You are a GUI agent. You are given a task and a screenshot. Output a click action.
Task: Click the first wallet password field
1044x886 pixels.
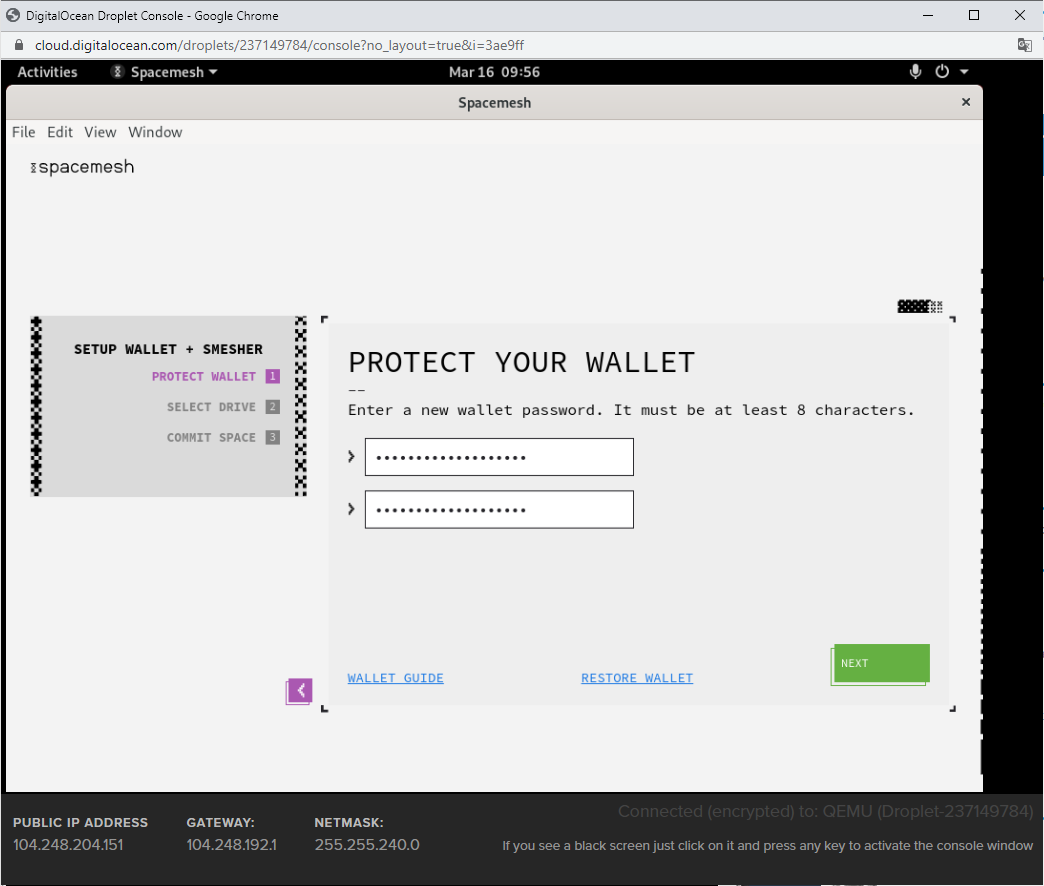click(x=499, y=457)
